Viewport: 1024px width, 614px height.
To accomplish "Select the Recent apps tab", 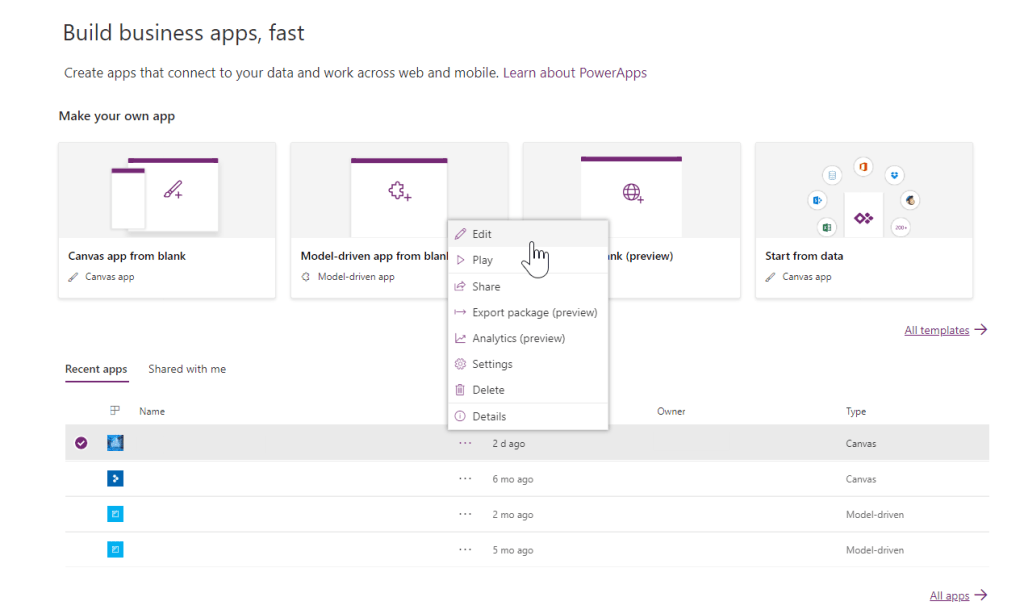I will point(96,369).
